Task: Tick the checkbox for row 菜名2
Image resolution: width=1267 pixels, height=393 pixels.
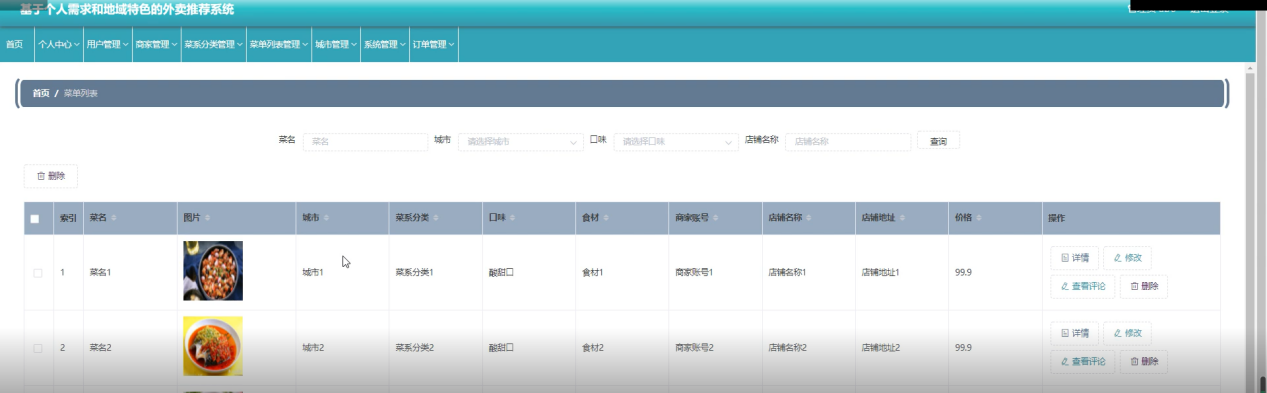Action: (x=38, y=348)
